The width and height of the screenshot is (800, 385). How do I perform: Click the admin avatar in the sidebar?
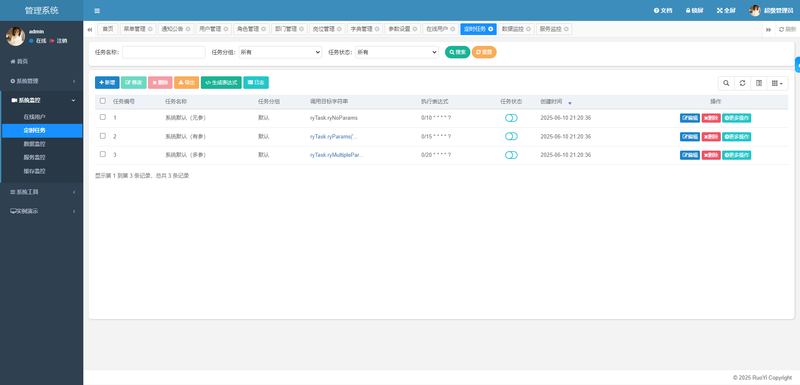15,36
